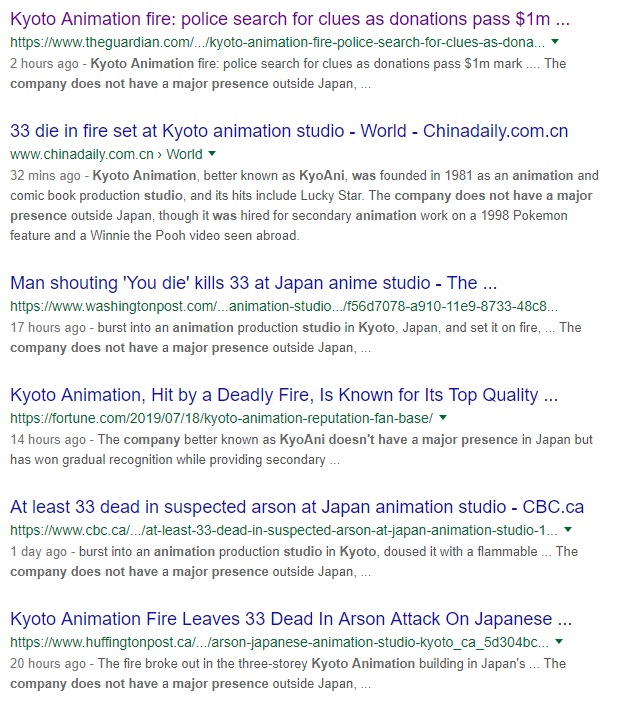Screen dimensions: 622x703
Task: Open Huffington Post Arson Attack headline
Action: click(x=291, y=619)
